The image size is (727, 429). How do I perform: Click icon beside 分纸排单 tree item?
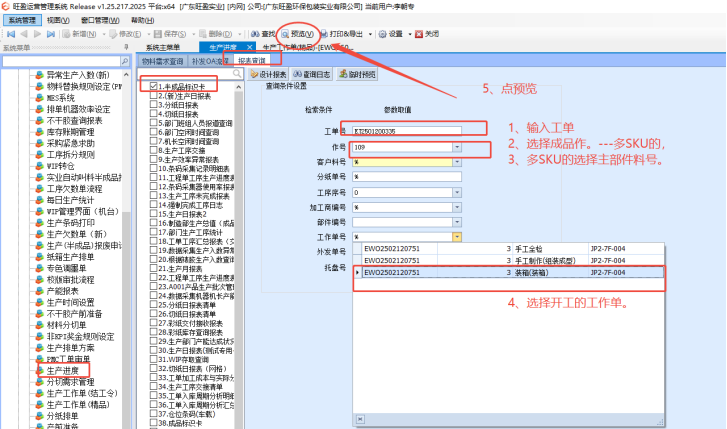pyautogui.click(x=40, y=416)
